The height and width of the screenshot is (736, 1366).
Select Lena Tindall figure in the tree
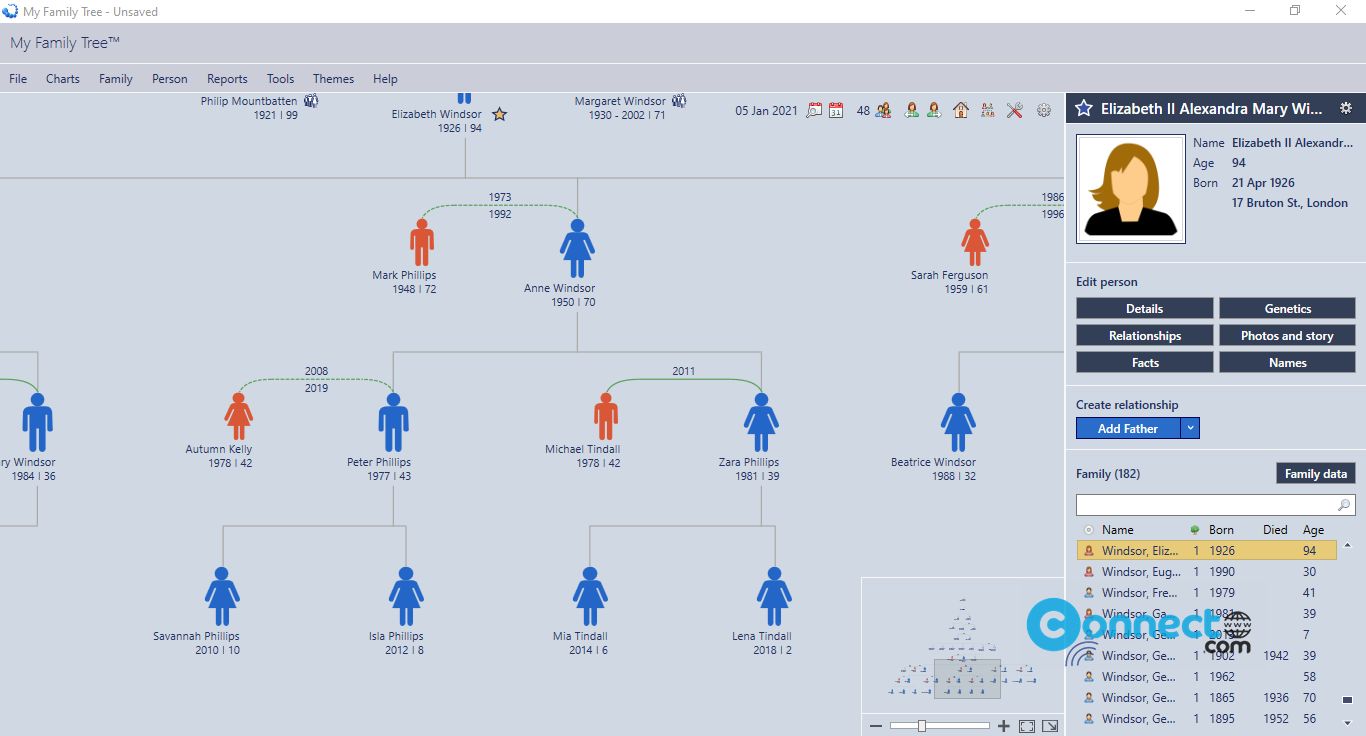[x=774, y=597]
